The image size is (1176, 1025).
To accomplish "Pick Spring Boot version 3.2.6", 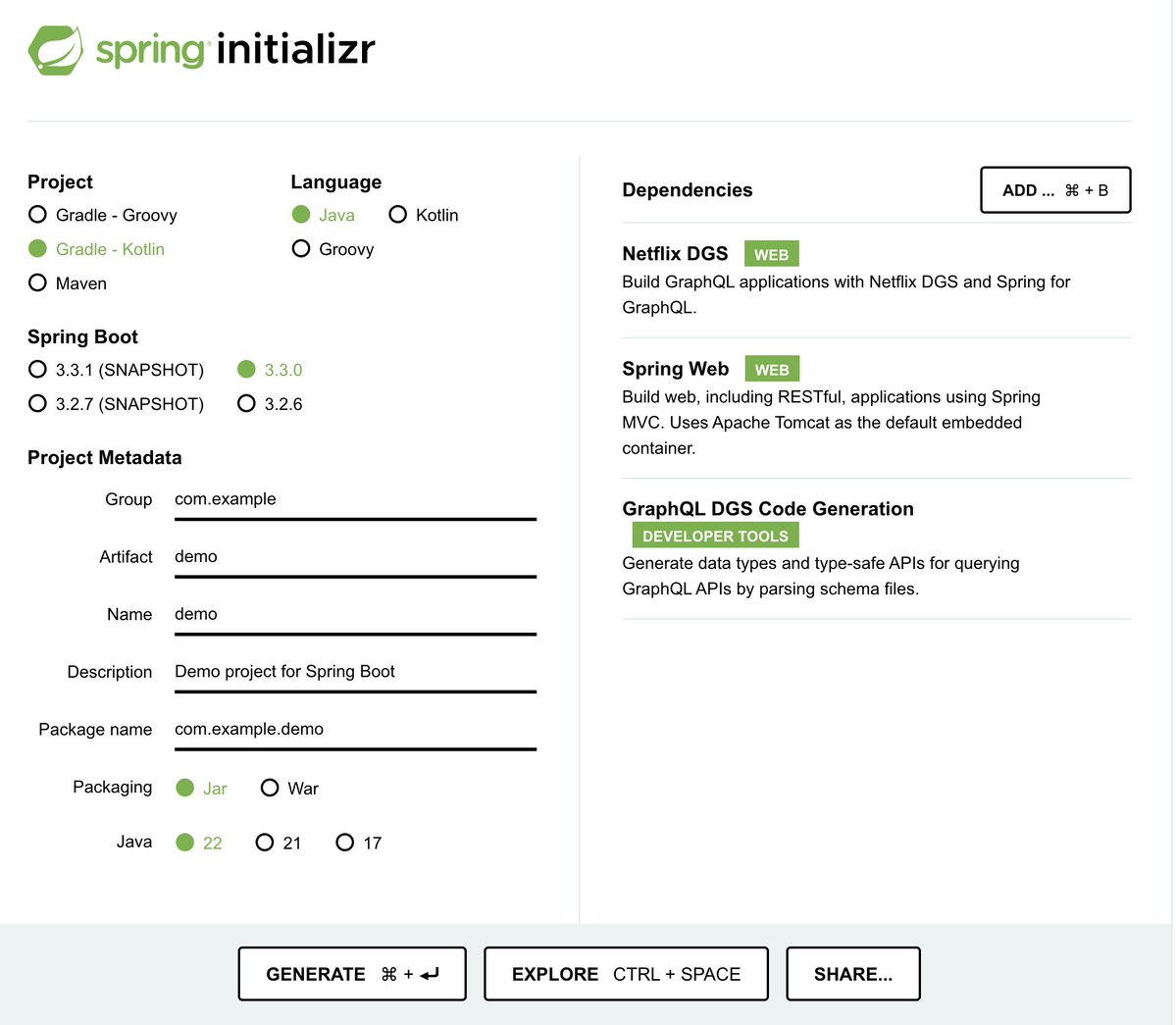I will (270, 404).
